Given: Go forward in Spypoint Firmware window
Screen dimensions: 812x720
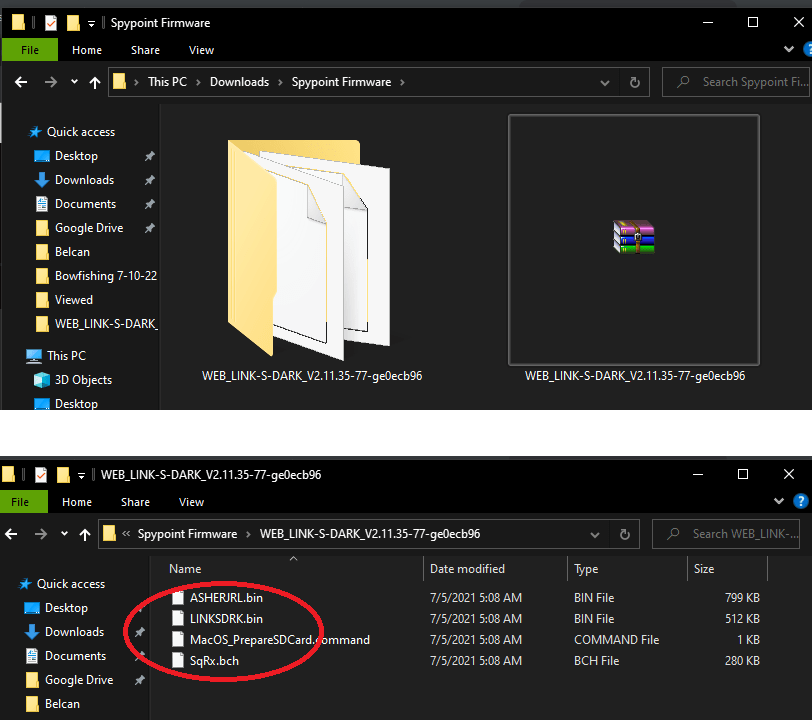Looking at the screenshot, I should pyautogui.click(x=51, y=82).
